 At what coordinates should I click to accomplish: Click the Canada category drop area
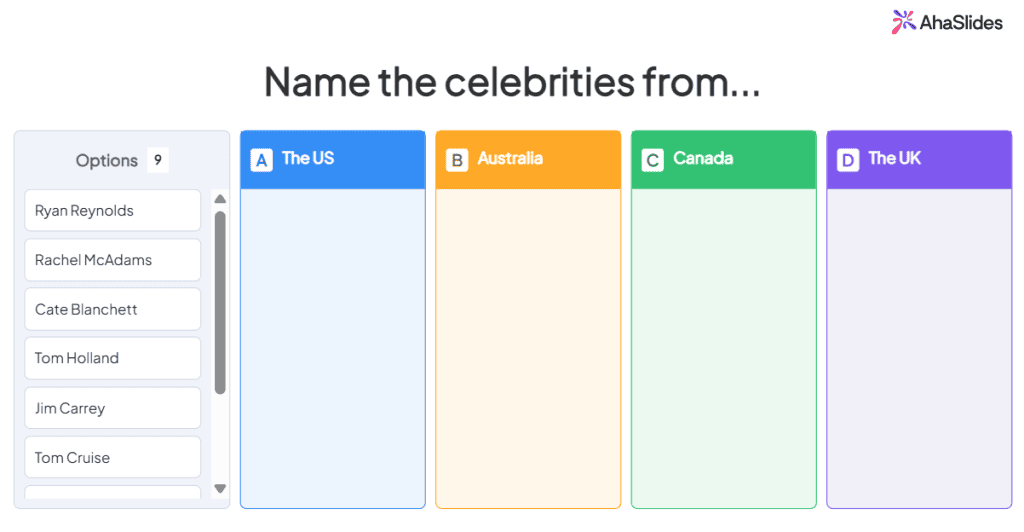coord(724,348)
